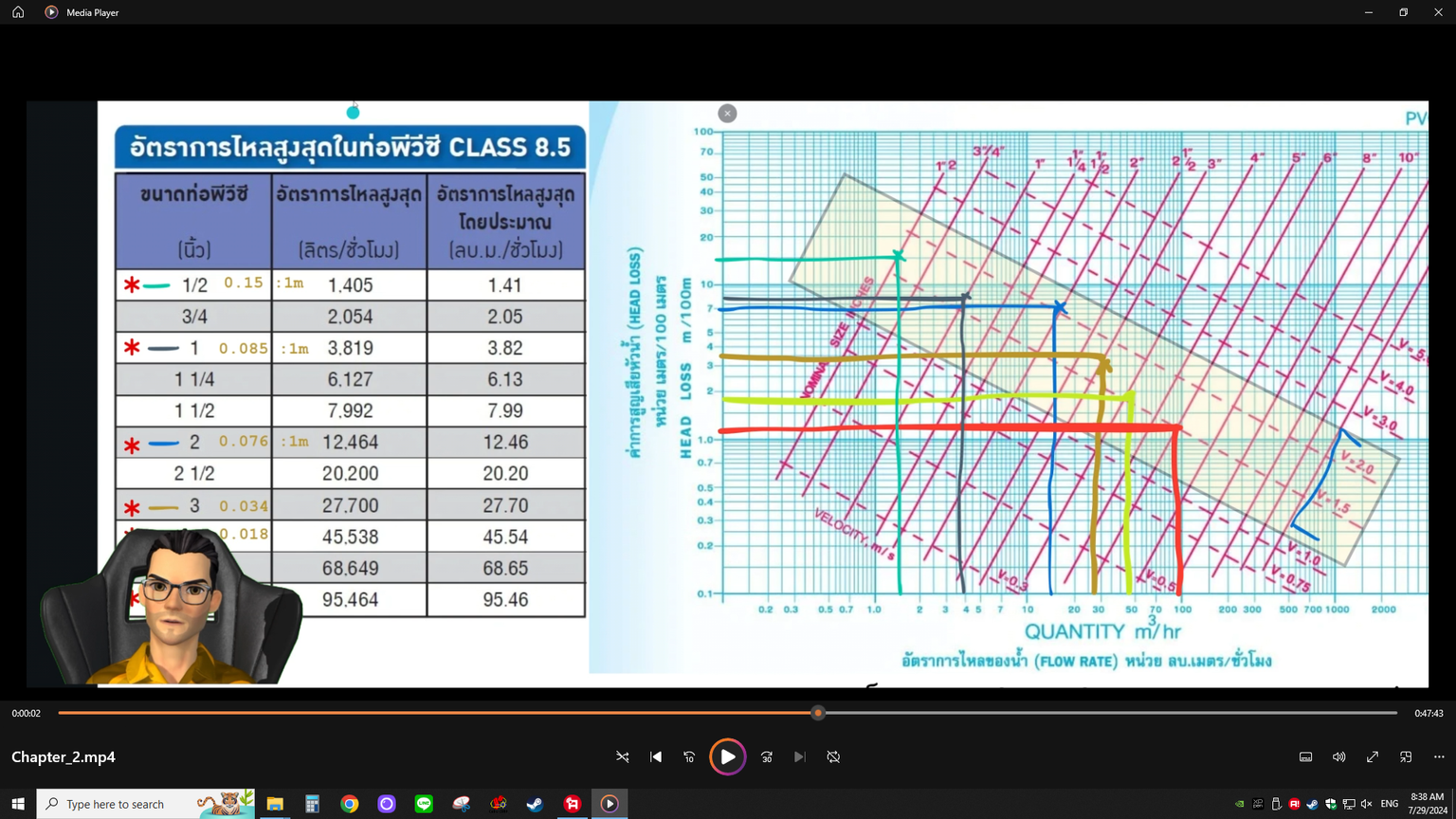This screenshot has width=1456, height=819.
Task: Open the Windows Start menu
Action: click(x=18, y=804)
